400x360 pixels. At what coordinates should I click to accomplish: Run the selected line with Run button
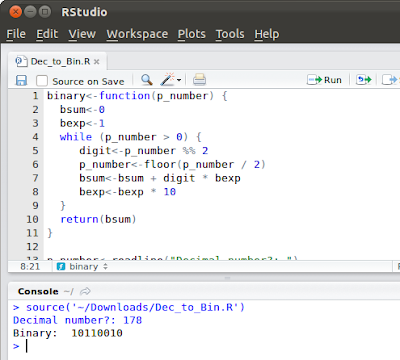pos(324,80)
